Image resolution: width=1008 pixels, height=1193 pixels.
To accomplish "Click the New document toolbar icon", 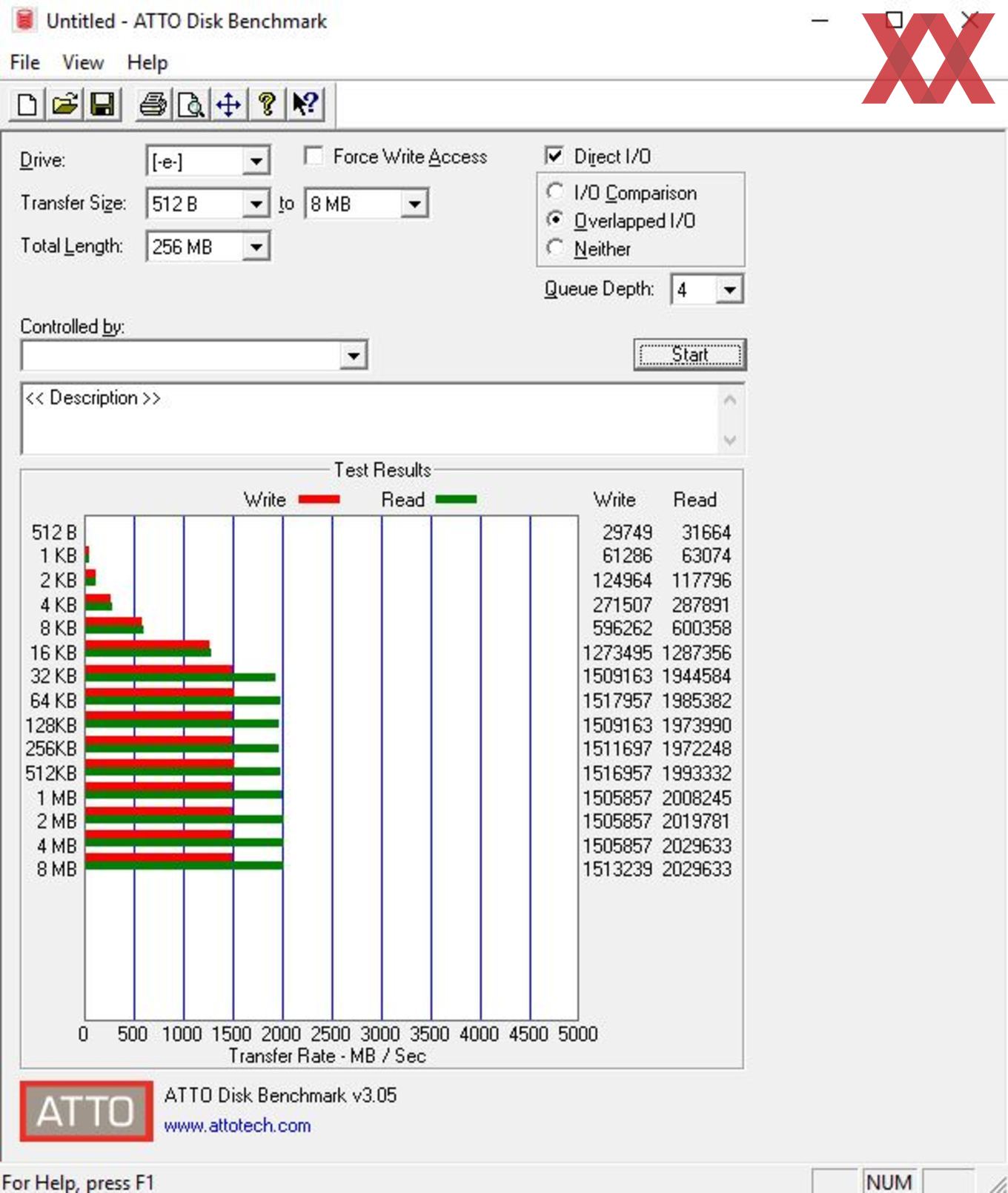I will [27, 105].
